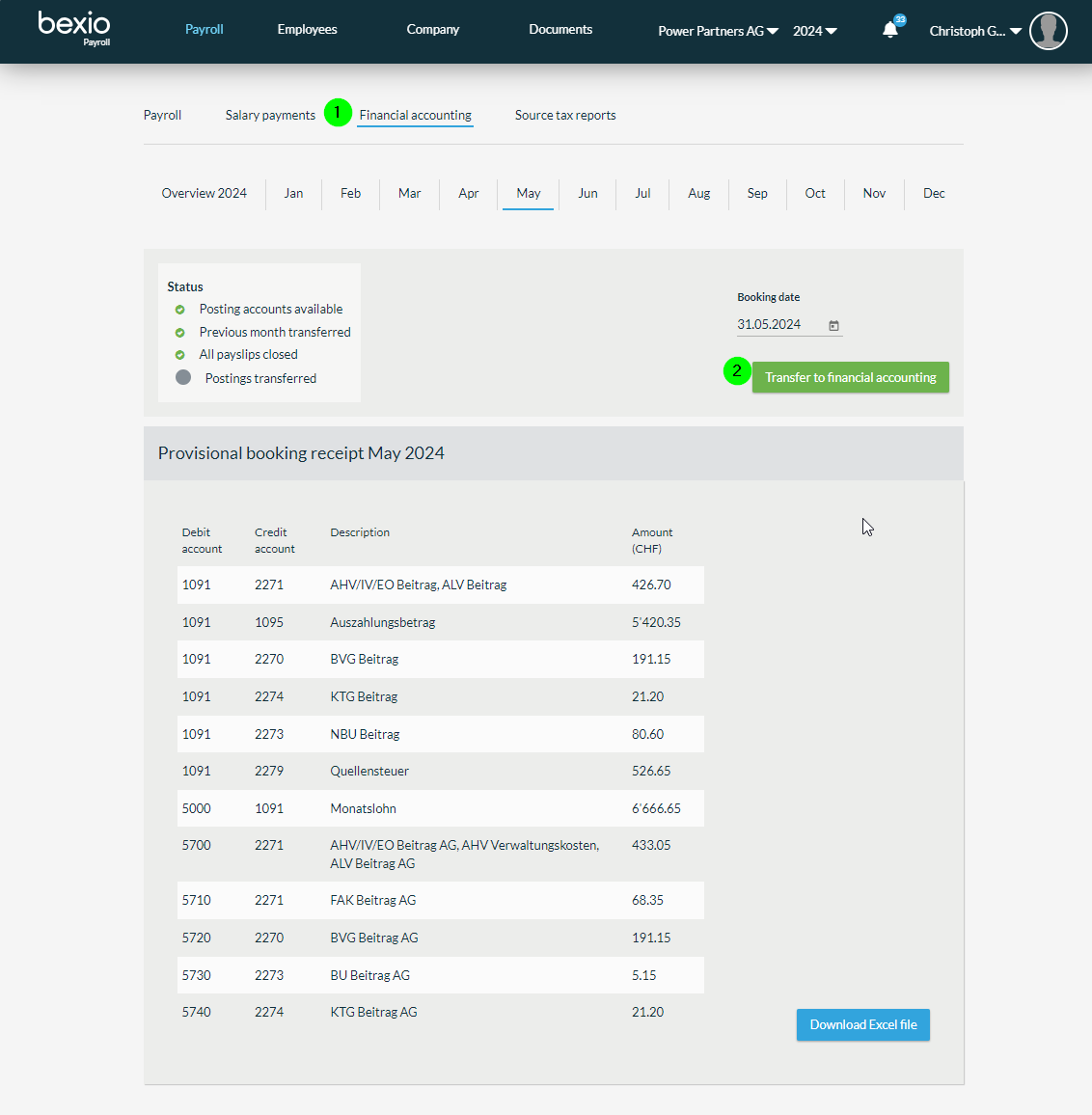1092x1115 pixels.
Task: Open the Power Partners AG company dropdown
Action: coord(718,31)
